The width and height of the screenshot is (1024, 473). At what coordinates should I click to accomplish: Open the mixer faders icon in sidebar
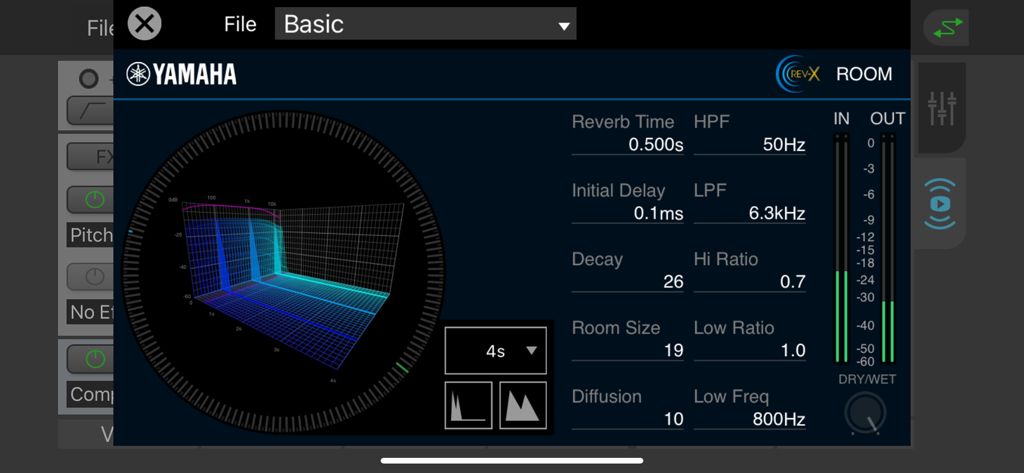click(942, 108)
